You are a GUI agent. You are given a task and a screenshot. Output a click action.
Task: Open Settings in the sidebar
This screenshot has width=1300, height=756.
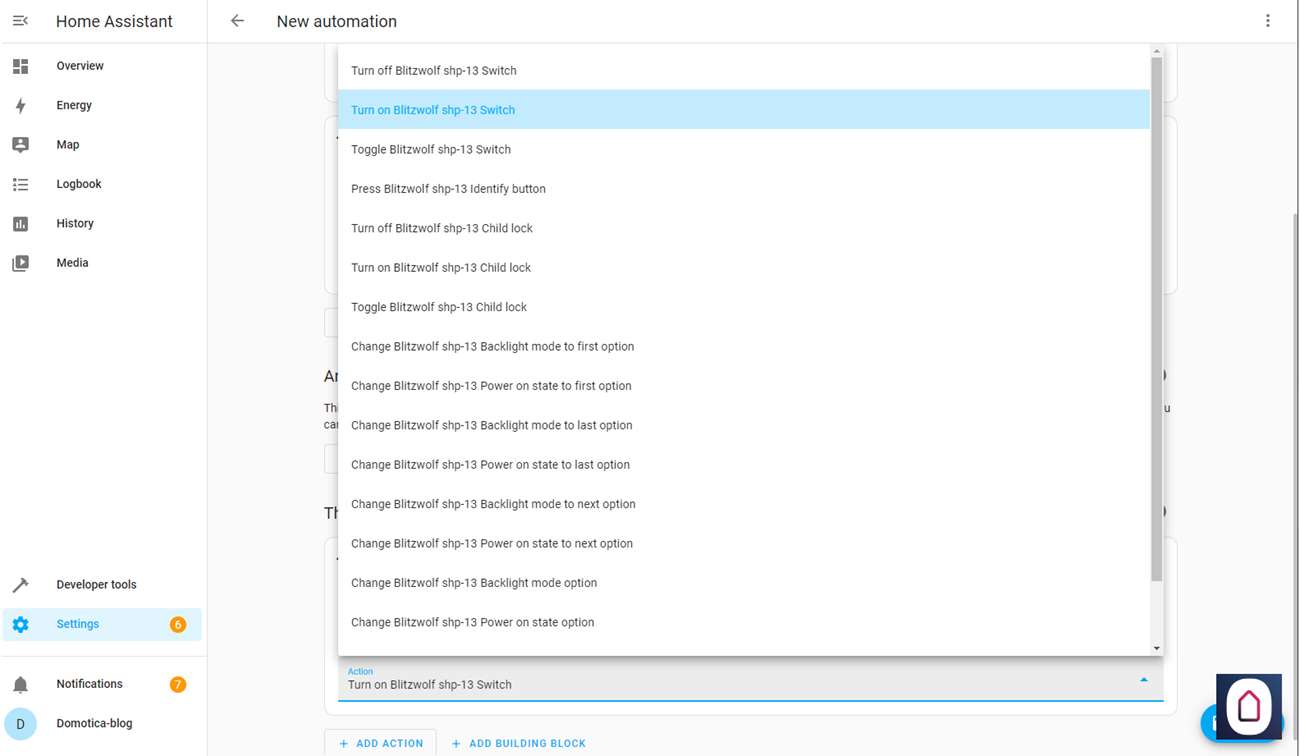pyautogui.click(x=78, y=624)
